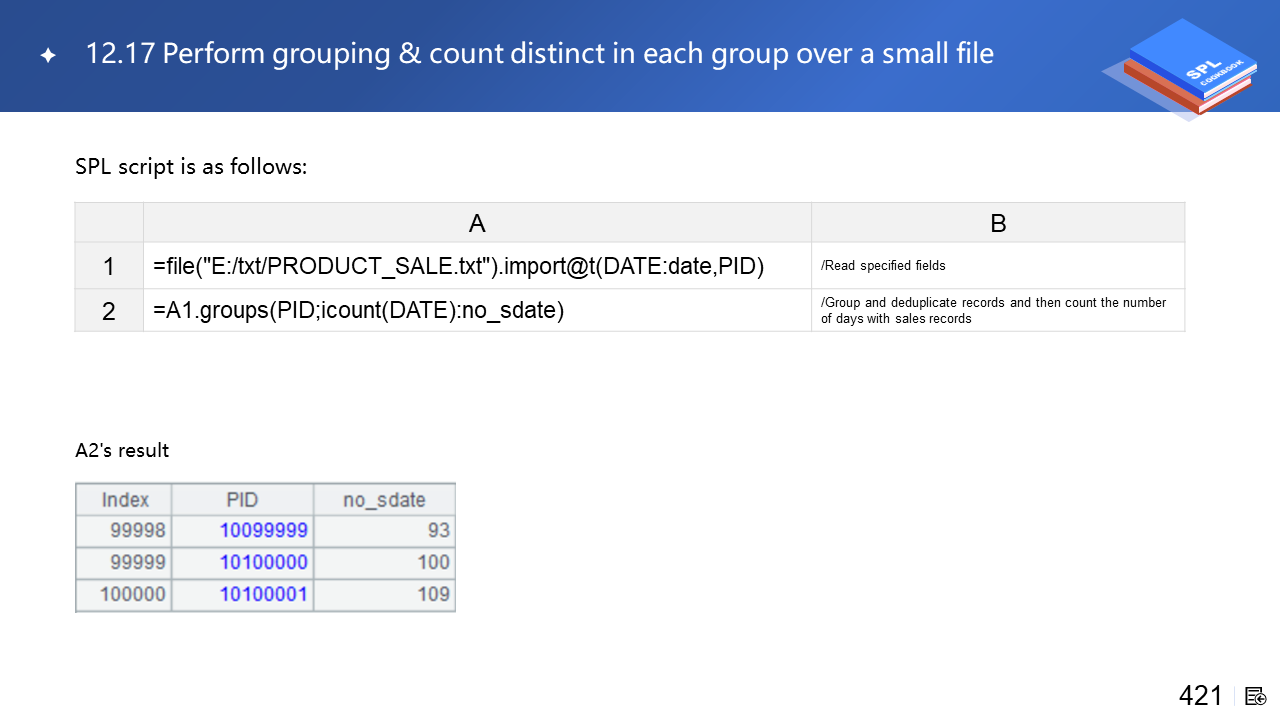Select column header A in script grid
1280x720 pixels.
pos(477,223)
